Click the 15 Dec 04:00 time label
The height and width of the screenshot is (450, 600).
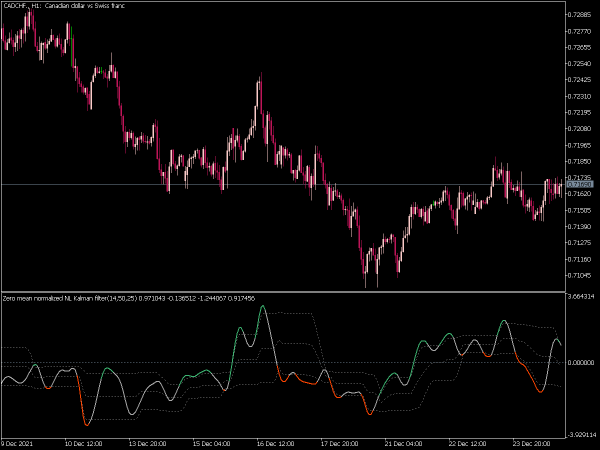point(211,444)
